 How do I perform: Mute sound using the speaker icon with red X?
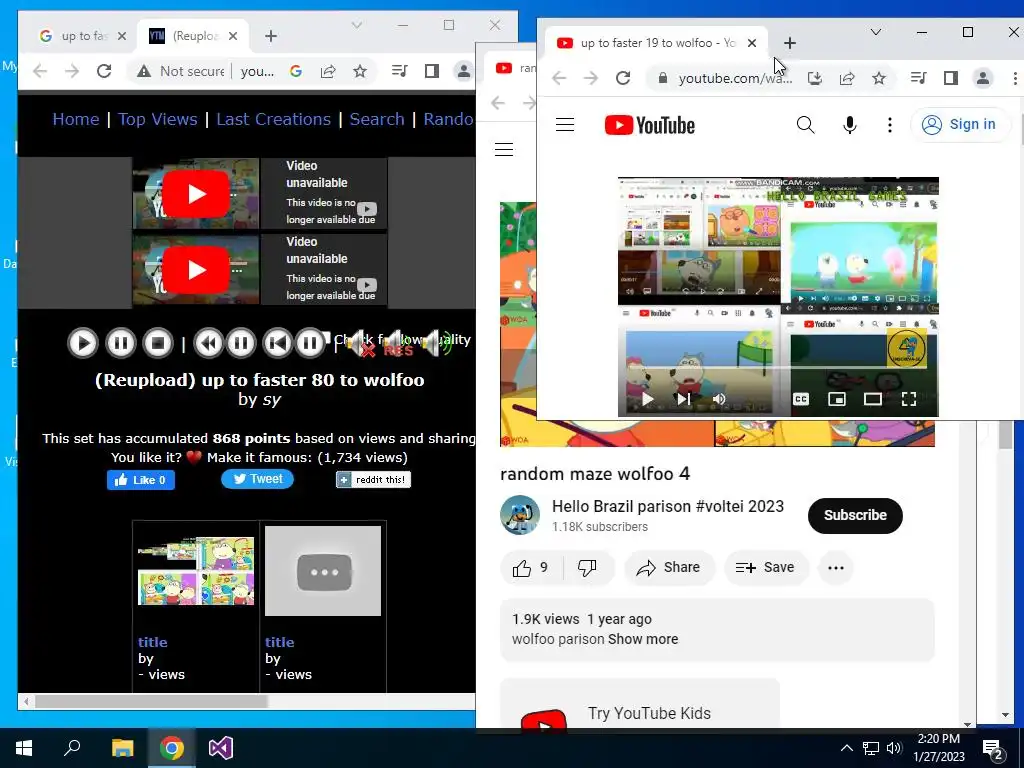tap(358, 343)
